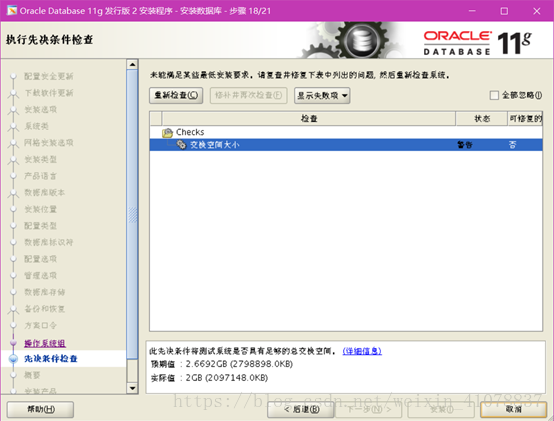Screen dimensions: 554x421
Task: Click the 状态 column header
Action: [482, 119]
